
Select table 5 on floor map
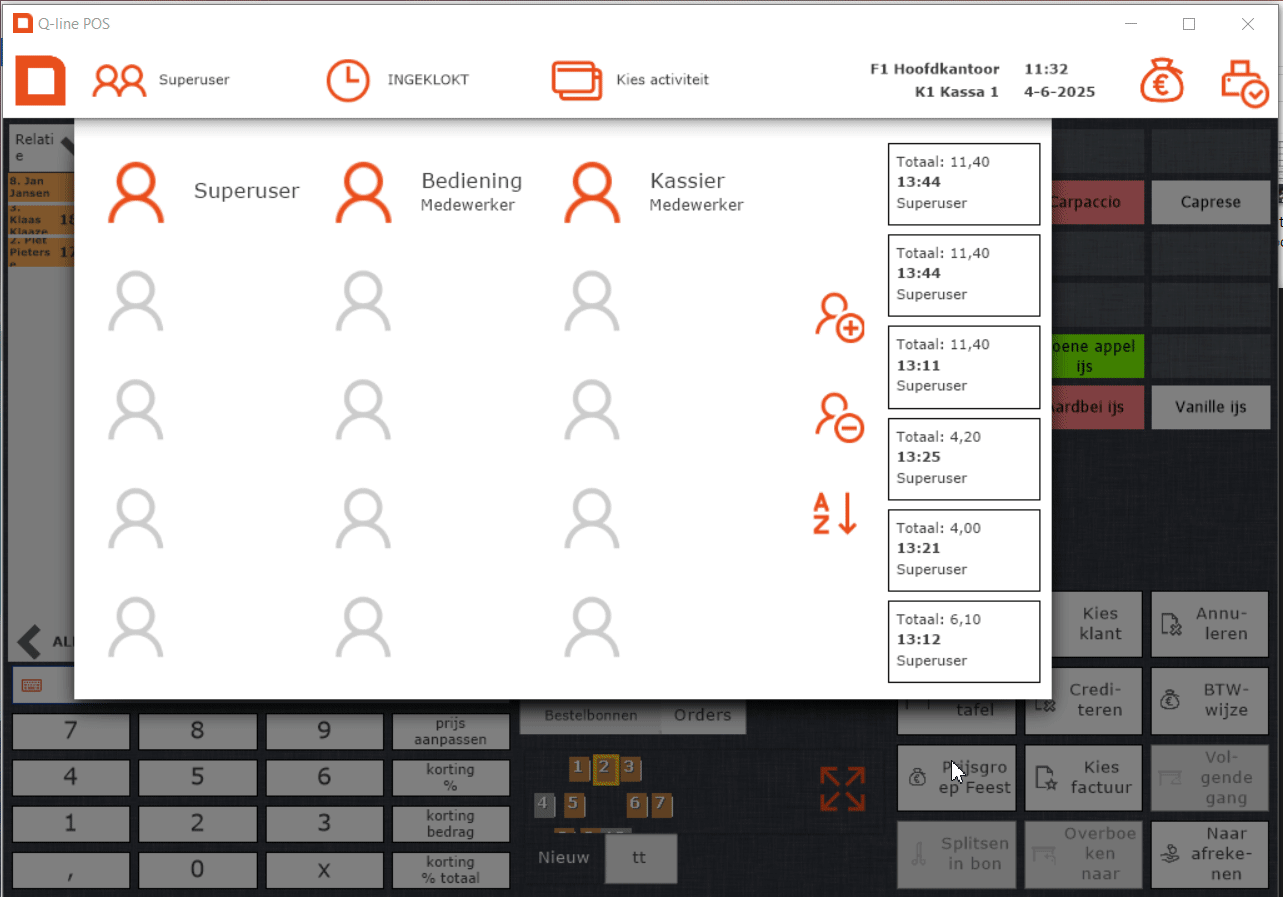point(572,803)
